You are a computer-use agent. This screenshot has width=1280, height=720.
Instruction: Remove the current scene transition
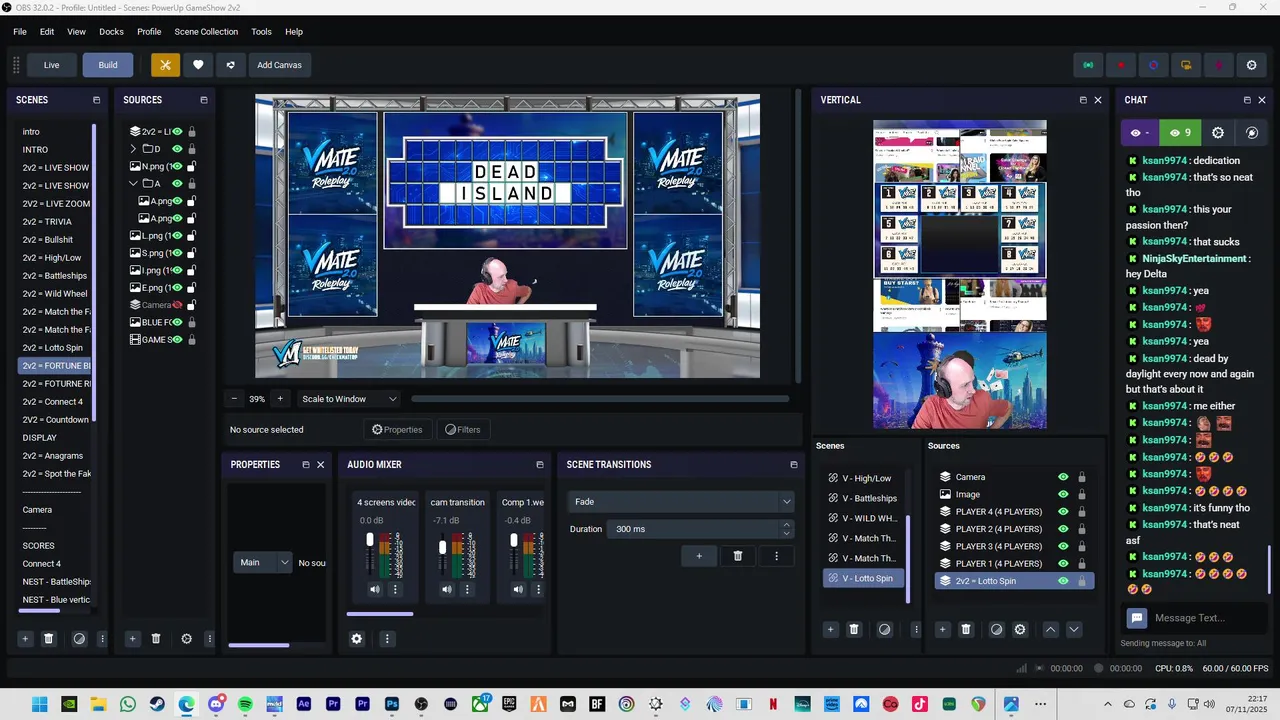pyautogui.click(x=738, y=556)
